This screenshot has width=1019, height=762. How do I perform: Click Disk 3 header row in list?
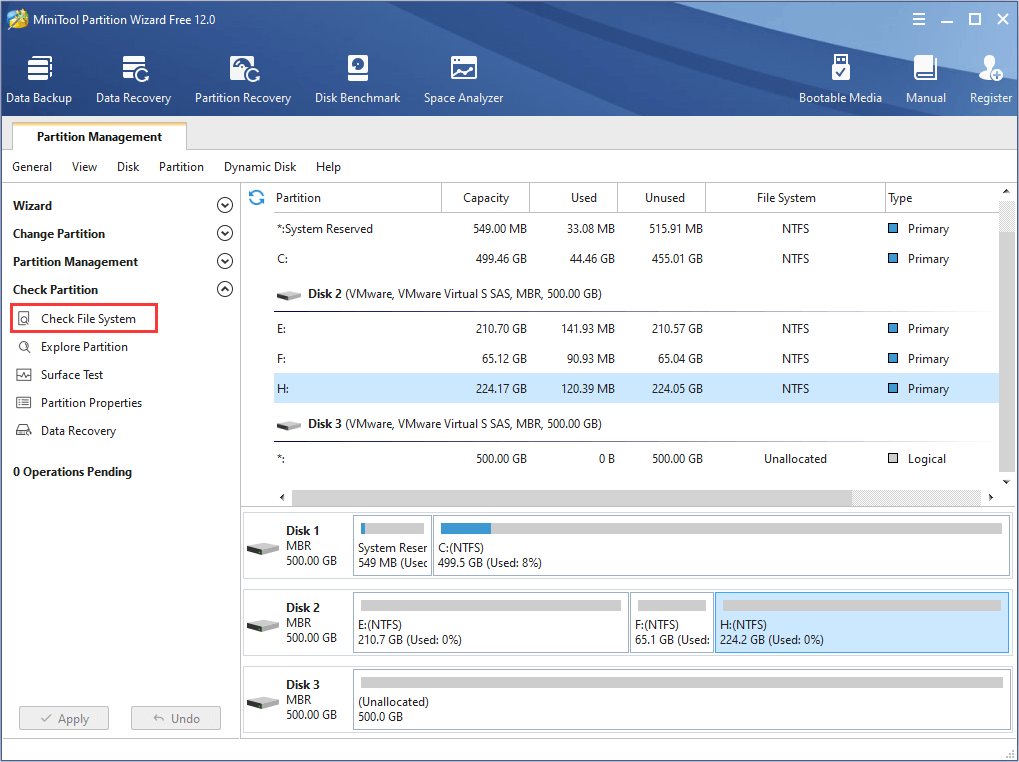[636, 424]
